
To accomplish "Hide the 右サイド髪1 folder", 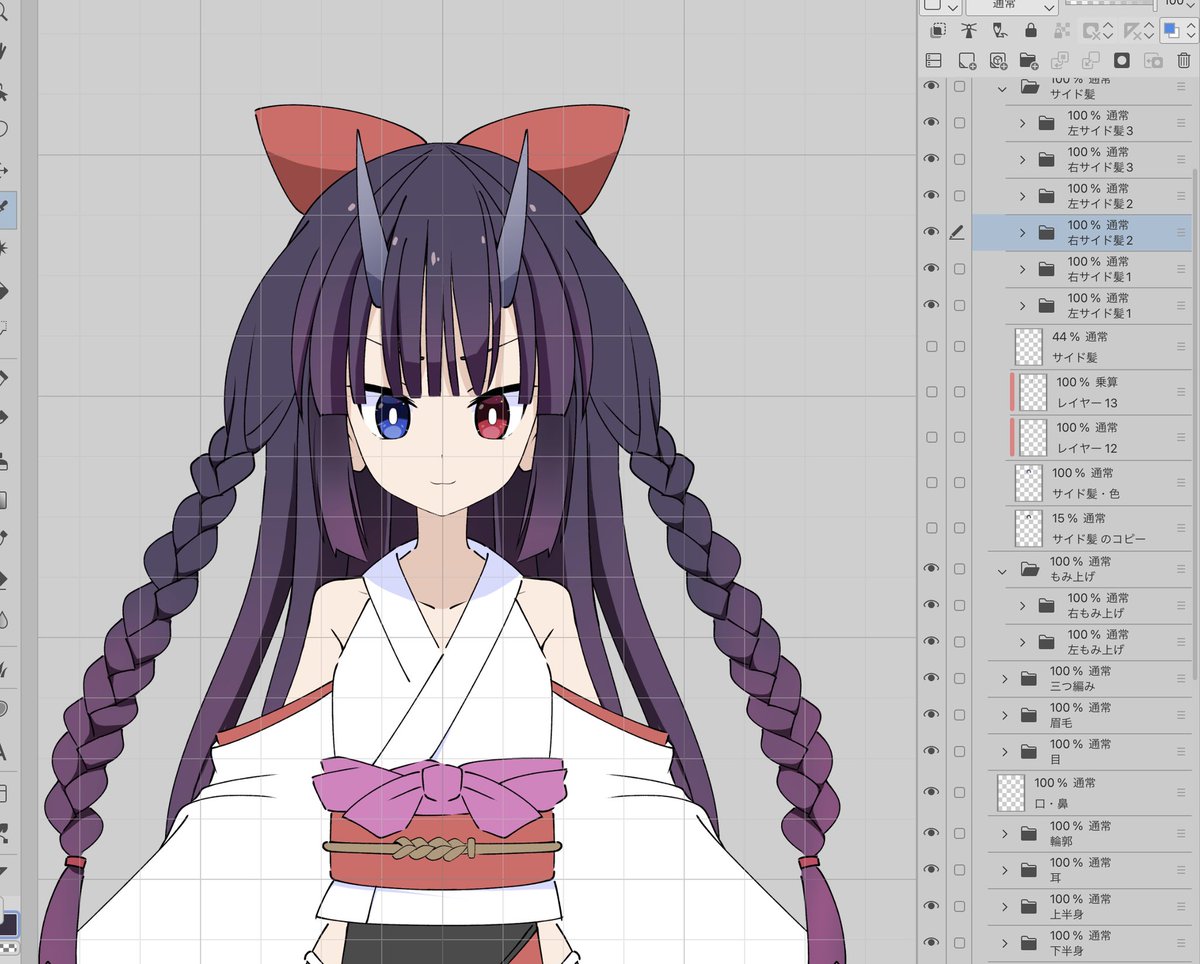I will point(932,268).
